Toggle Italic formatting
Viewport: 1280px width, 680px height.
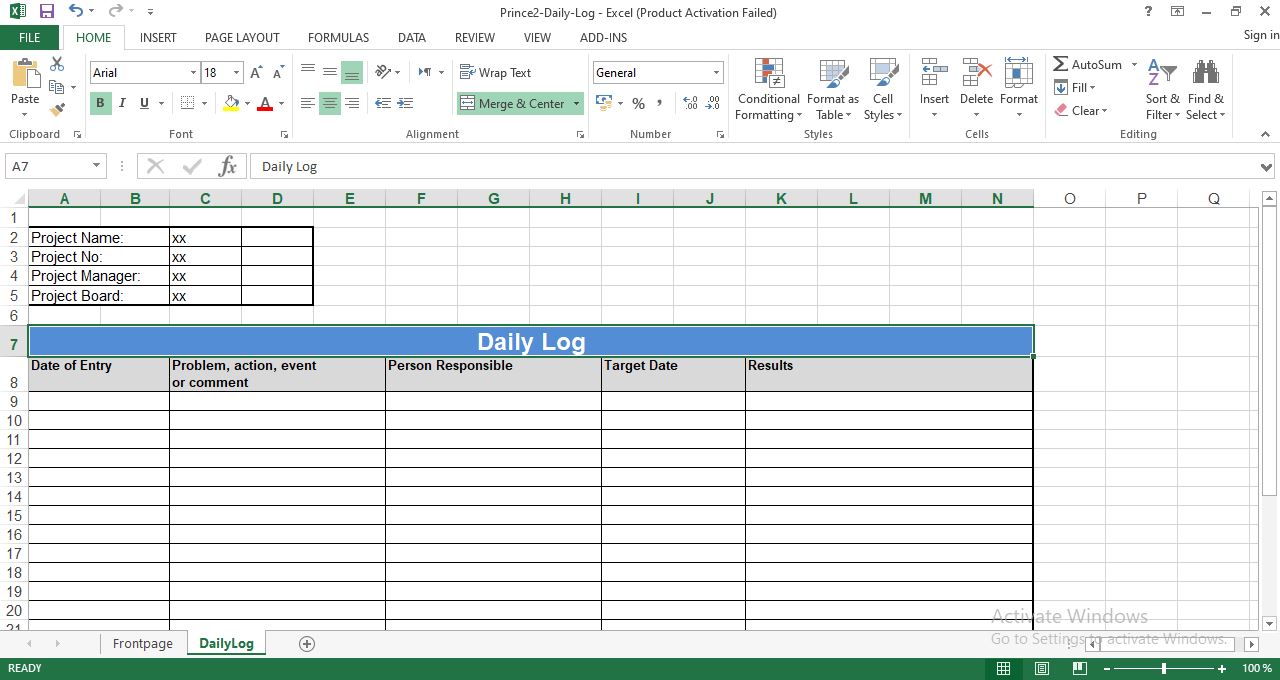tap(122, 103)
